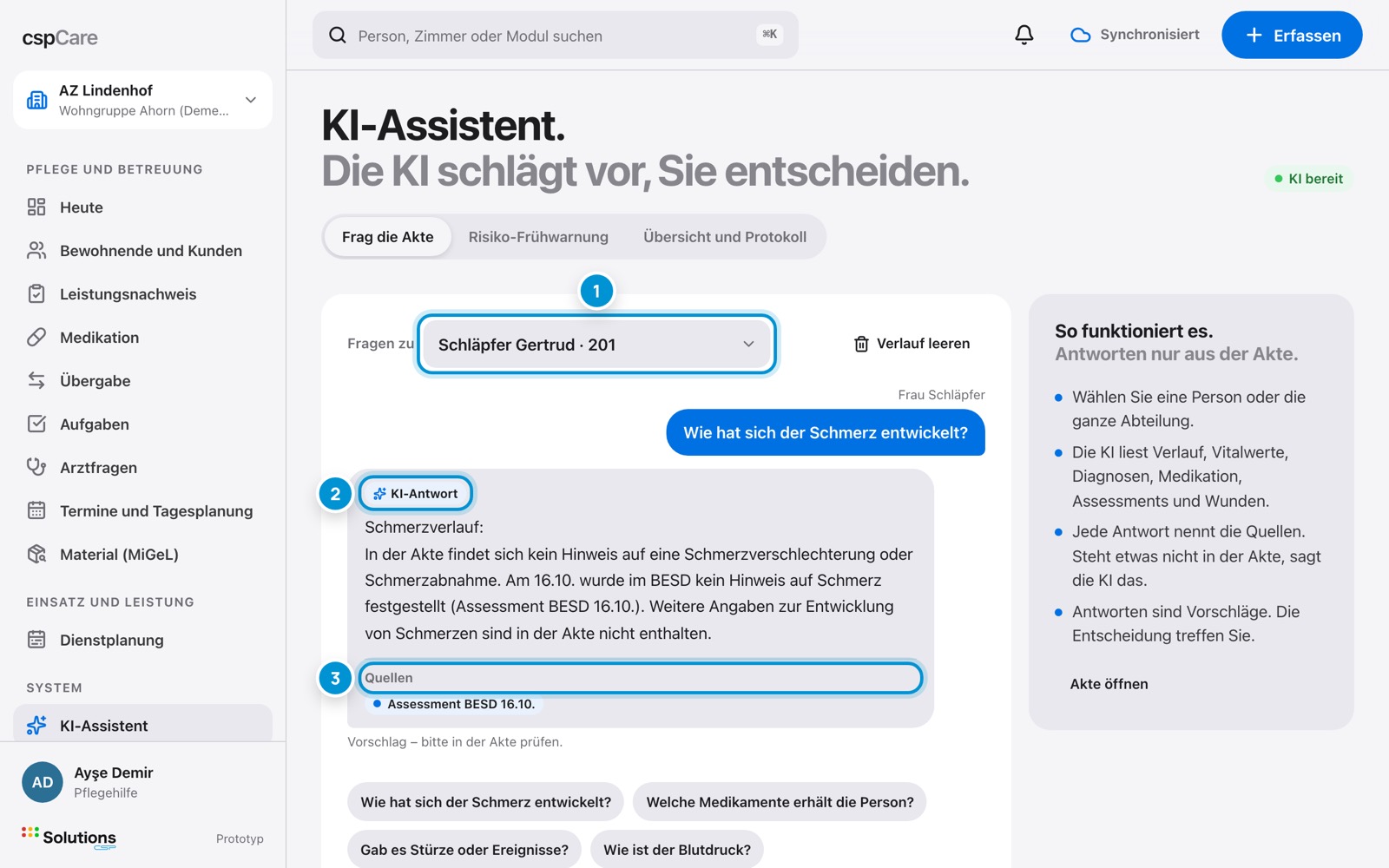Click the Material (MiGeL) box icon
Viewport: 1389px width, 868px height.
(36, 554)
